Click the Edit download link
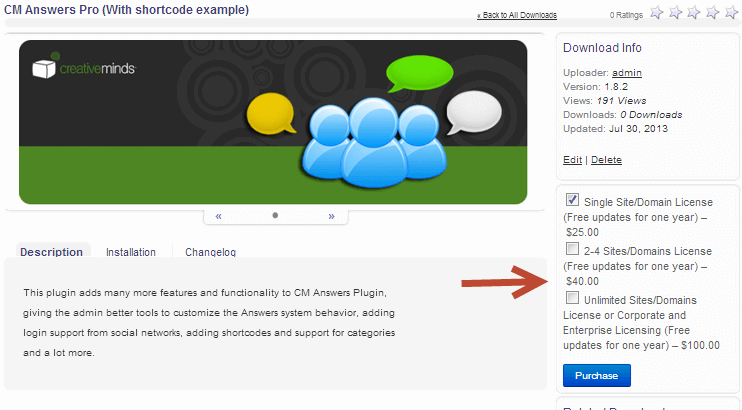The height and width of the screenshot is (410, 742). pyautogui.click(x=572, y=160)
